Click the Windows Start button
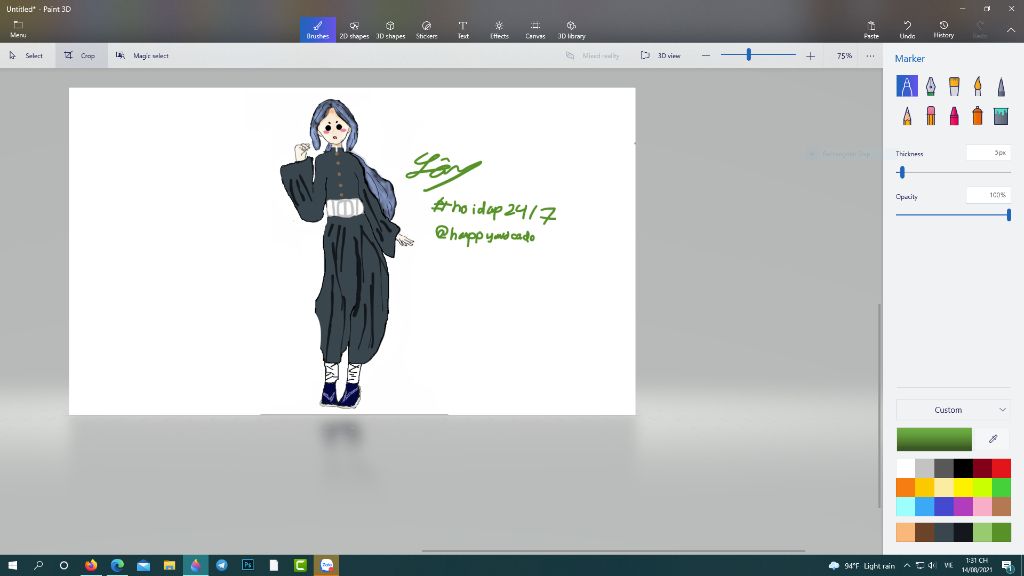This screenshot has height=576, width=1024. (12, 565)
